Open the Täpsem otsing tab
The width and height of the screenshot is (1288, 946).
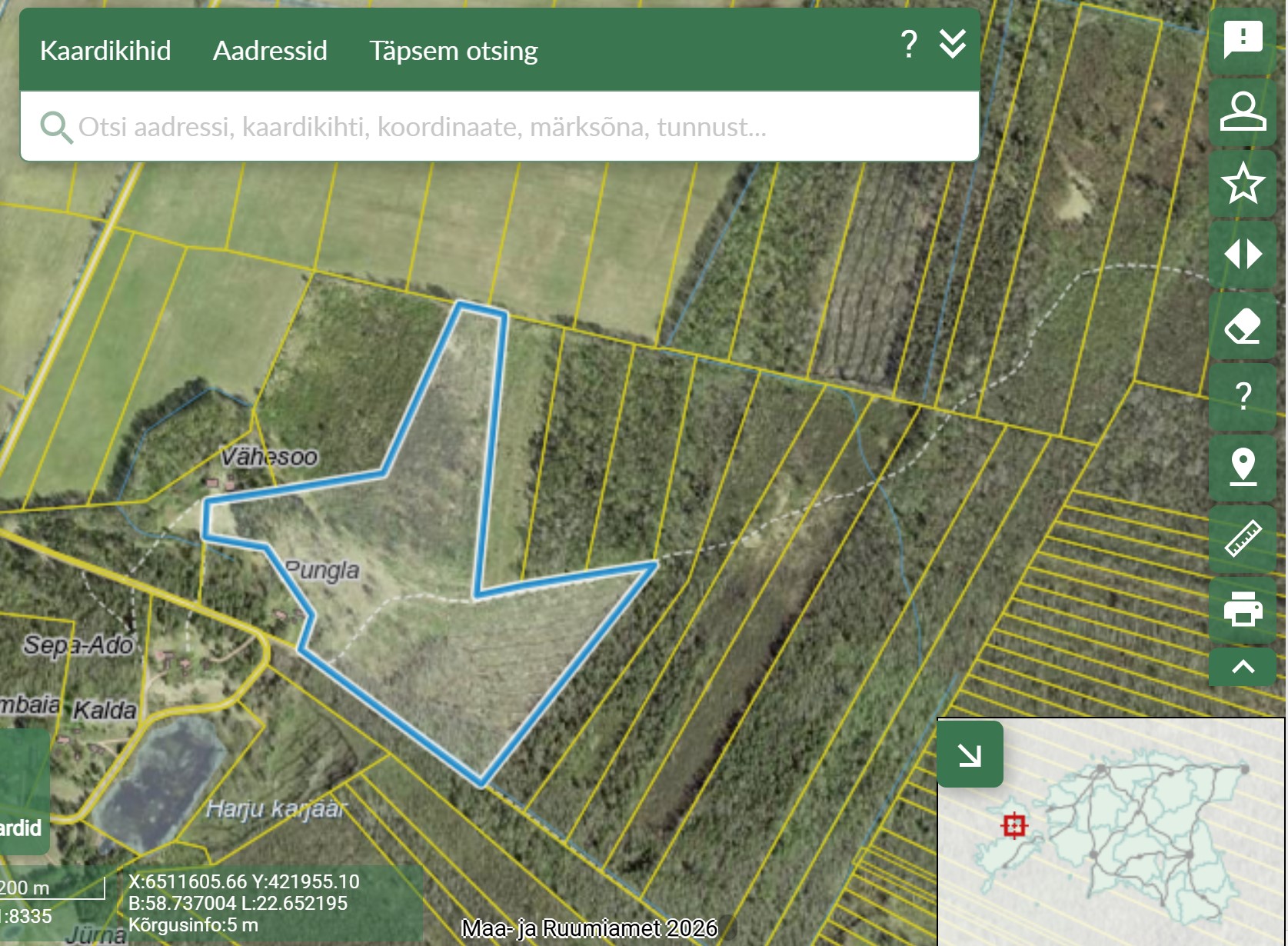tap(453, 51)
